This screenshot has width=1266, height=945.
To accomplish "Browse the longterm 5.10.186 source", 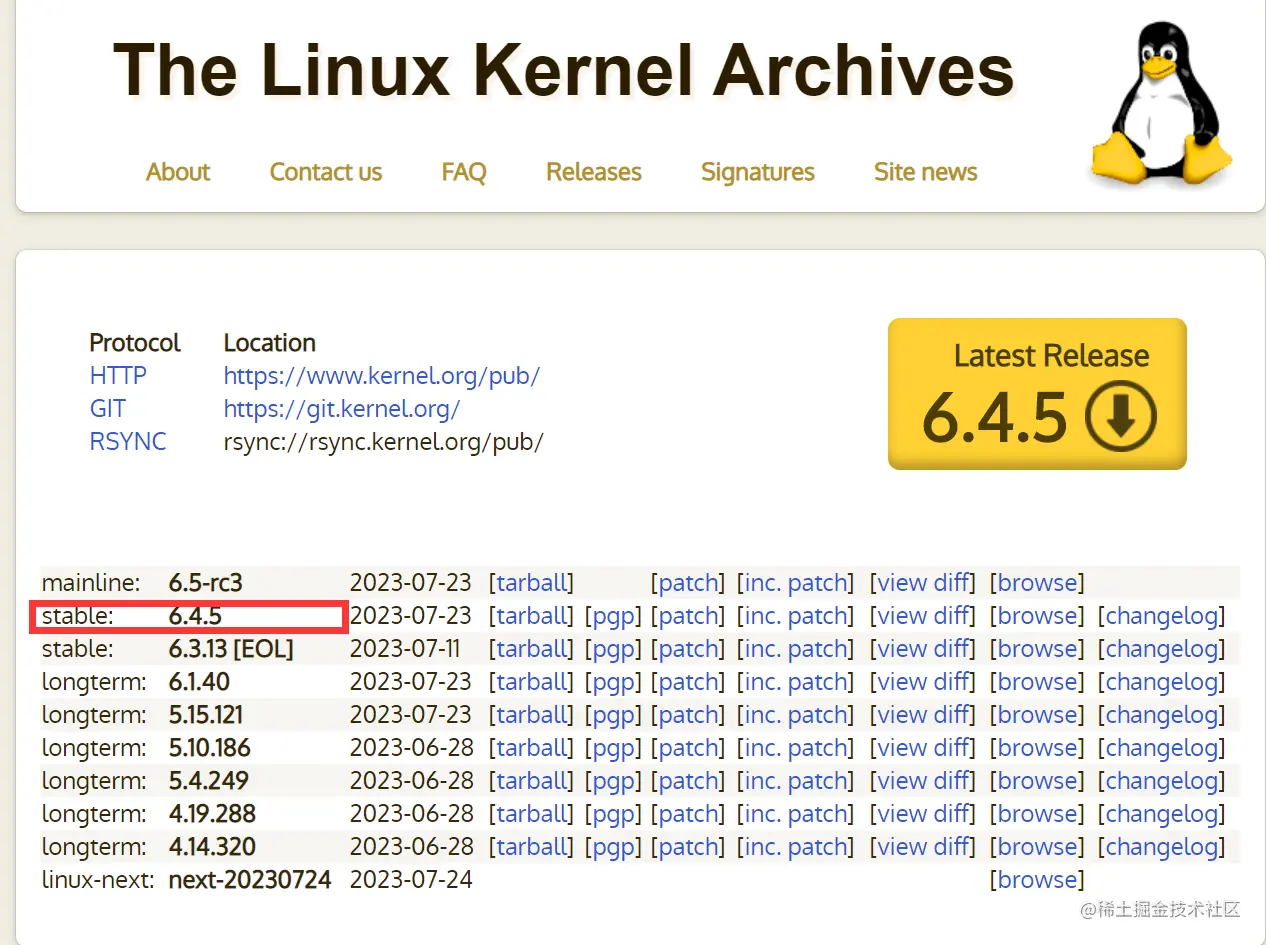I will tap(1037, 748).
